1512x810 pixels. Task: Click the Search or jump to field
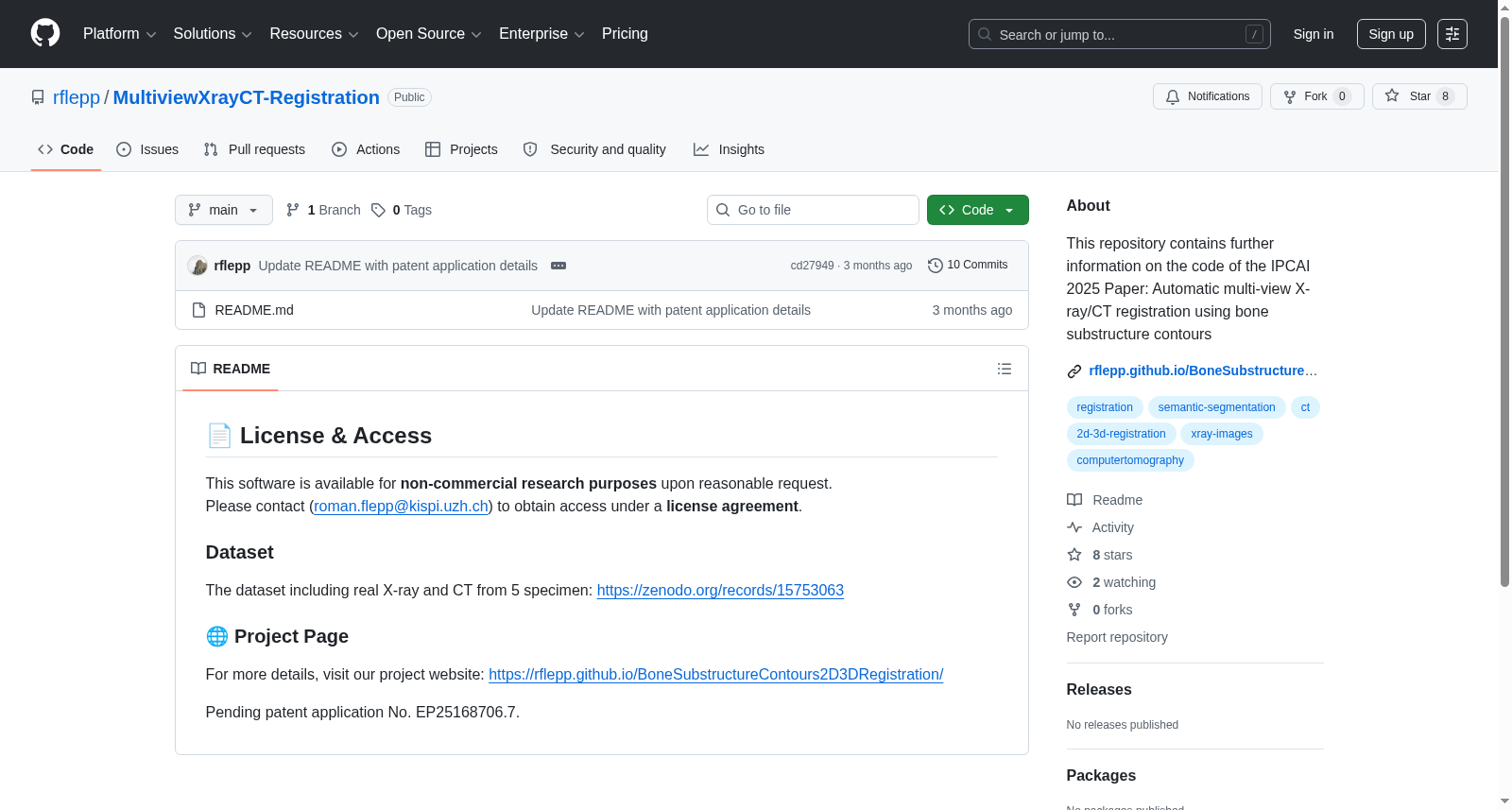click(x=1120, y=34)
